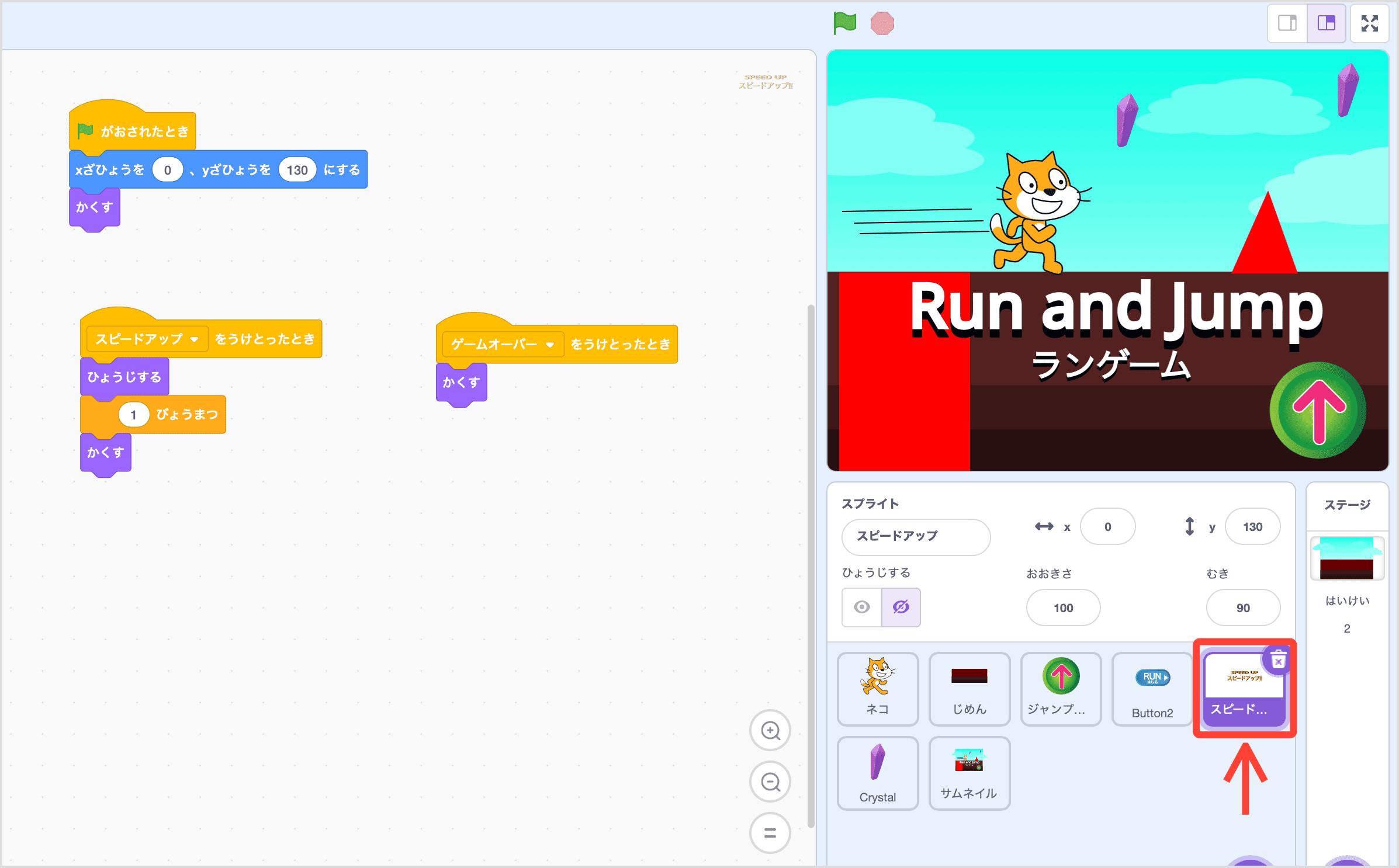Hide the sprite with crossed-eye icon
1399x868 pixels.
[901, 607]
